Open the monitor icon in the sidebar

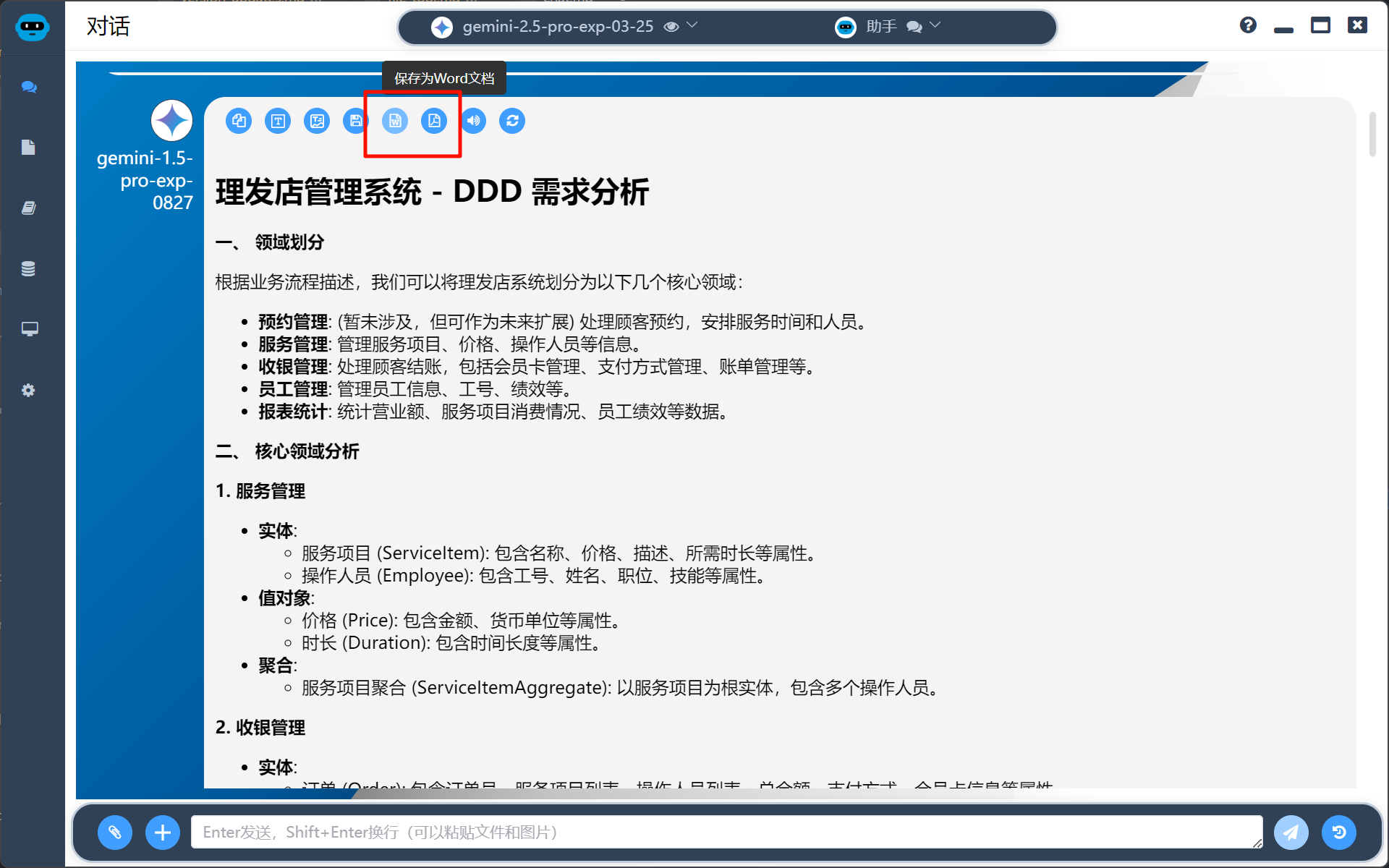pos(29,329)
